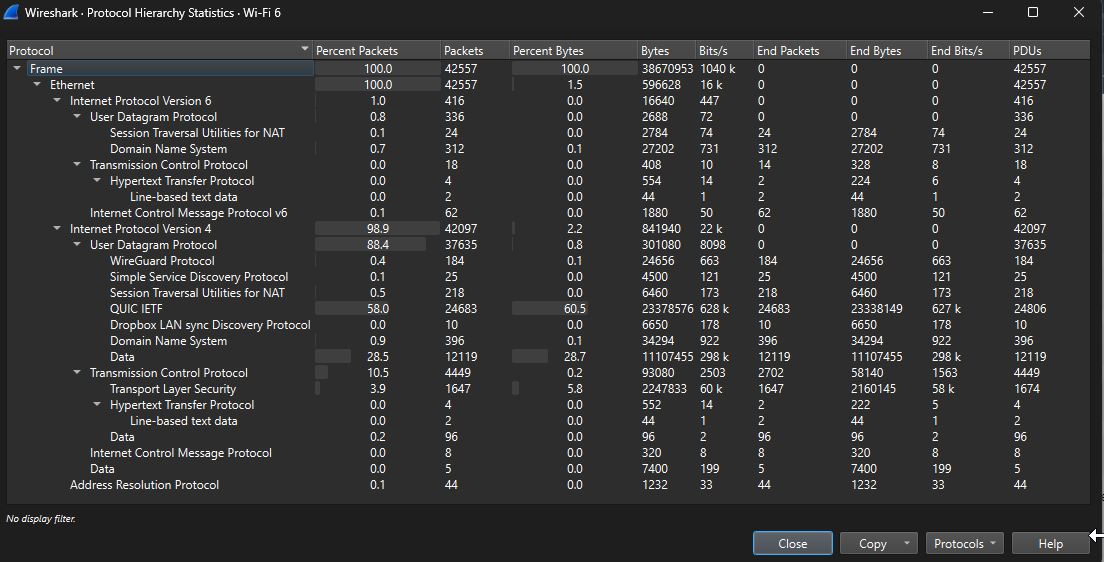Open the Protocols dropdown menu
1104x562 pixels.
click(965, 543)
